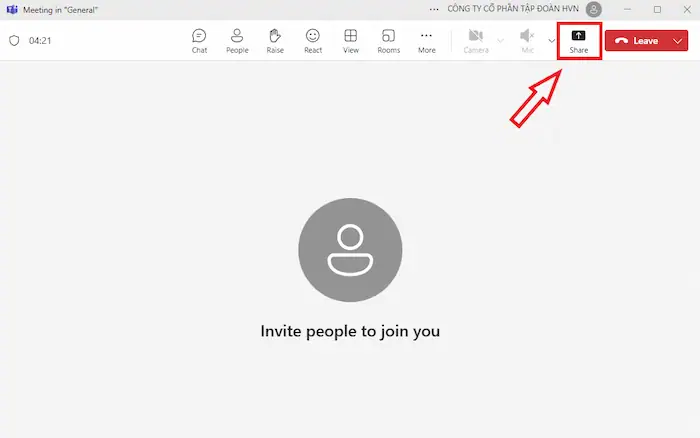Raise your hand in the meeting
Viewport: 700px width, 438px height.
point(275,40)
